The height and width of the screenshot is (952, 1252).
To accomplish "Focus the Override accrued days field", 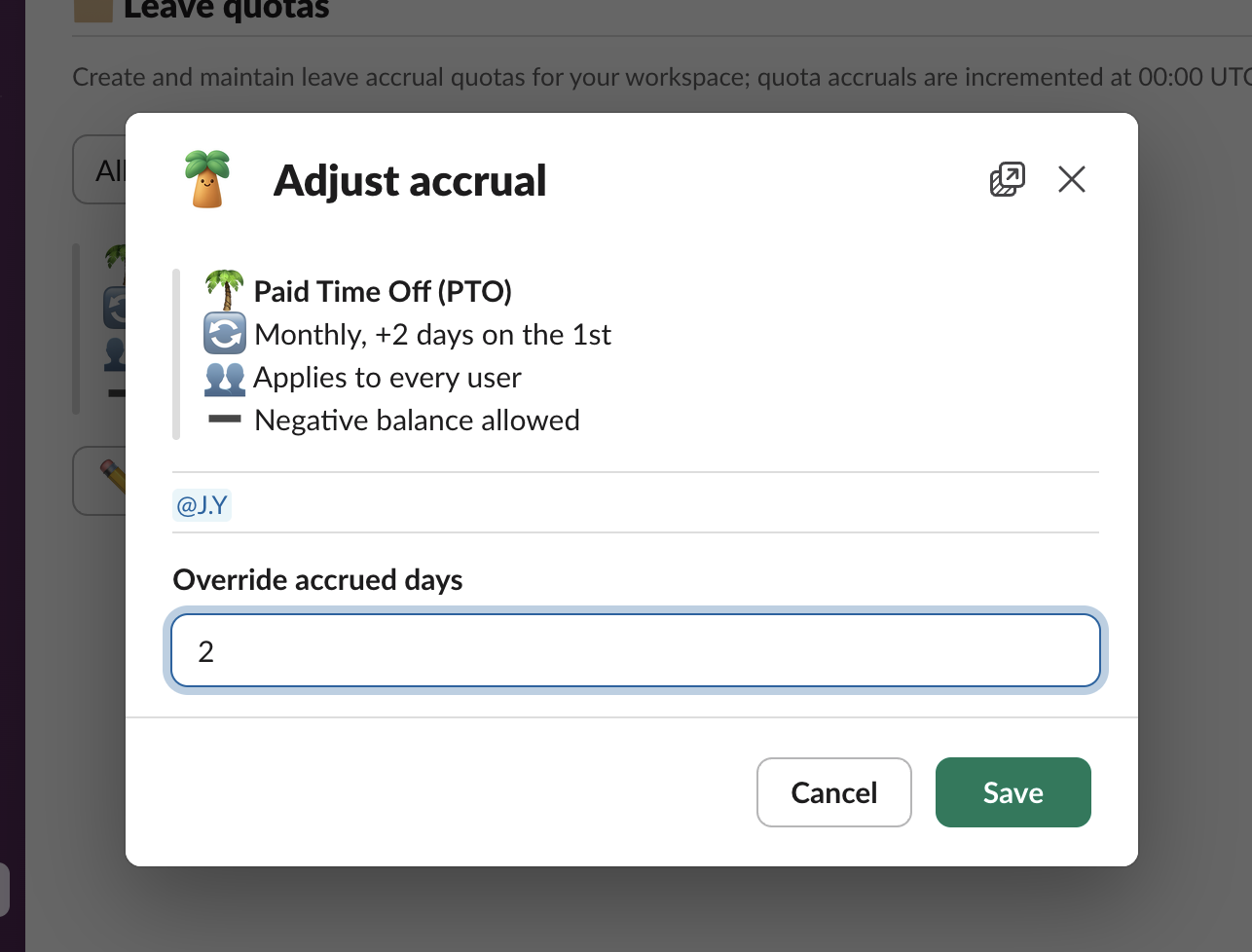I will coord(636,650).
